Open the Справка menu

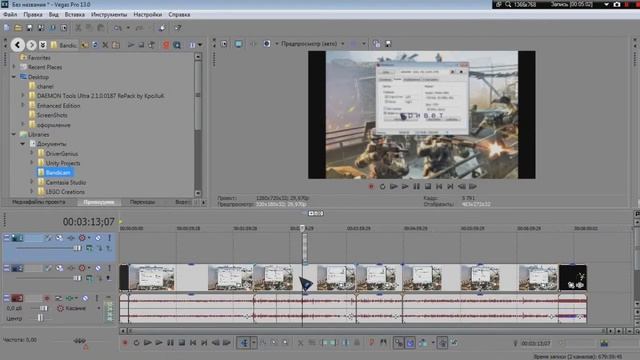point(179,14)
